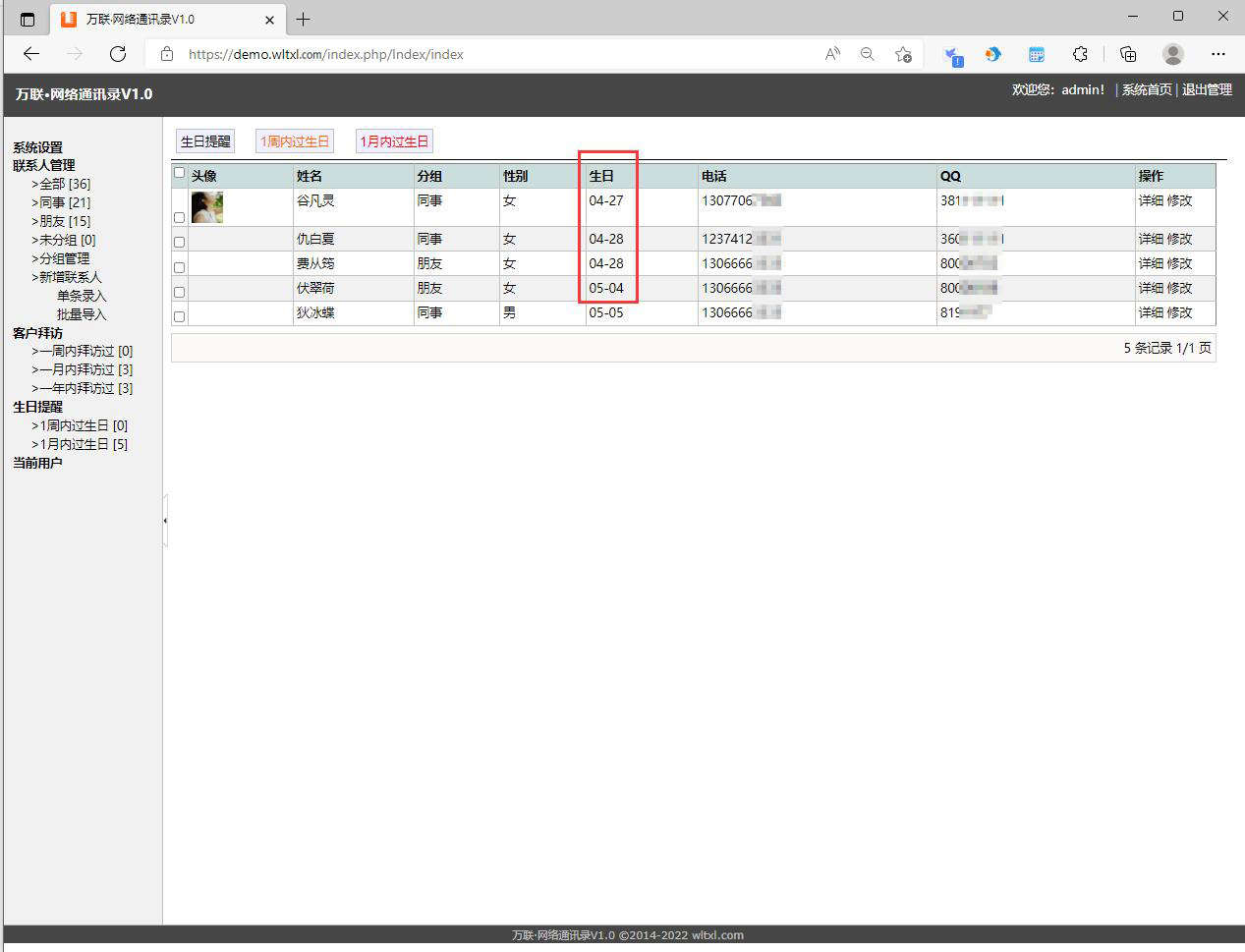
Task: Open the Read aloud icon
Action: click(x=832, y=54)
